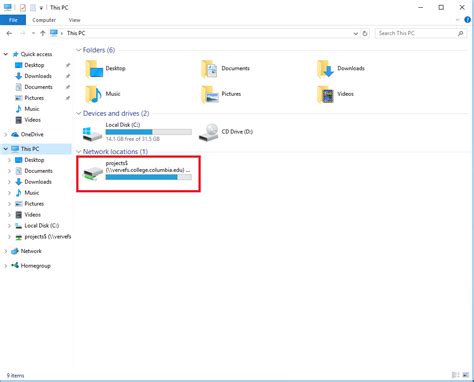
Task: Open the Downloads folder with blue arrow
Action: click(326, 69)
